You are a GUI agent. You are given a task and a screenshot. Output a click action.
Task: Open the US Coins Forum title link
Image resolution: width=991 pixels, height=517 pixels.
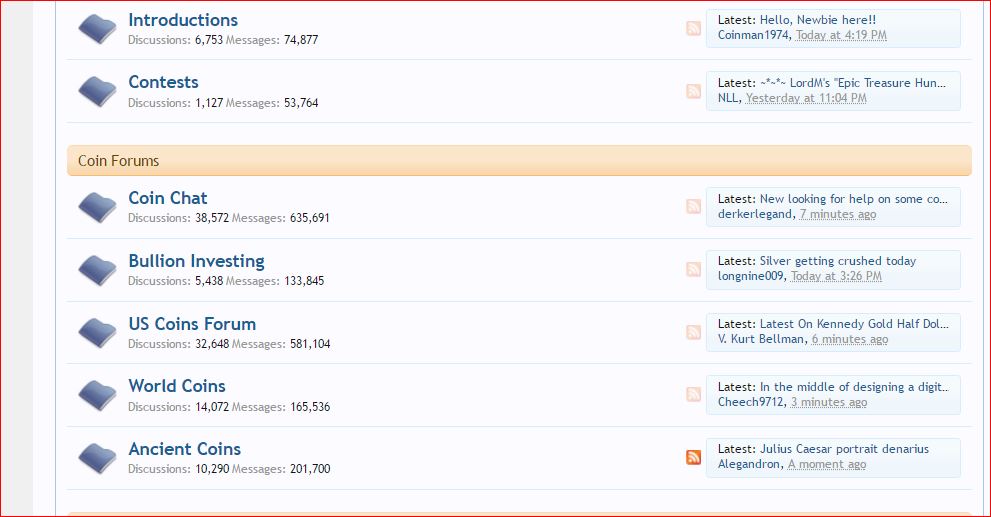pyautogui.click(x=192, y=324)
